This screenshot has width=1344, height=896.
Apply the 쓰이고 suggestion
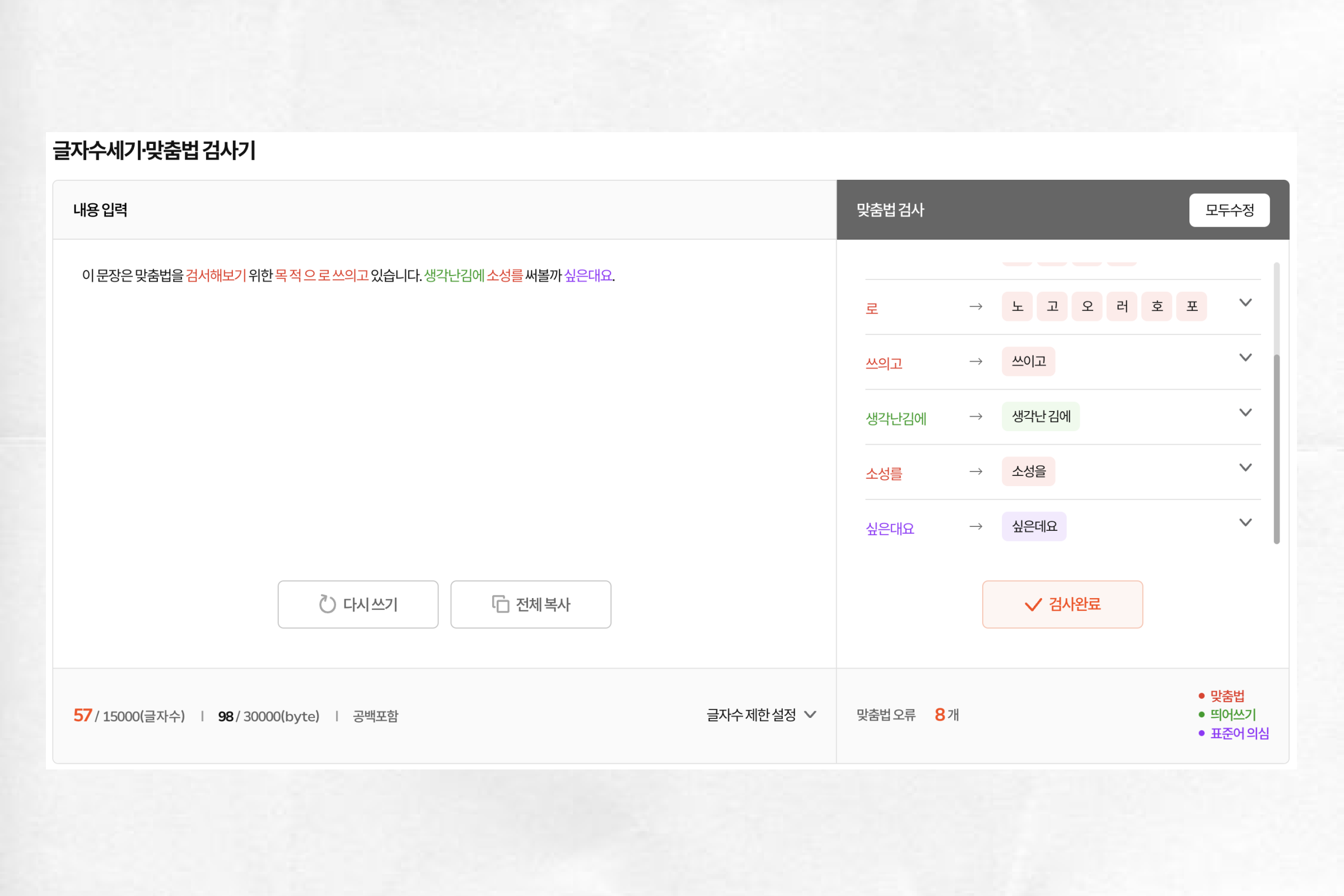(1028, 361)
